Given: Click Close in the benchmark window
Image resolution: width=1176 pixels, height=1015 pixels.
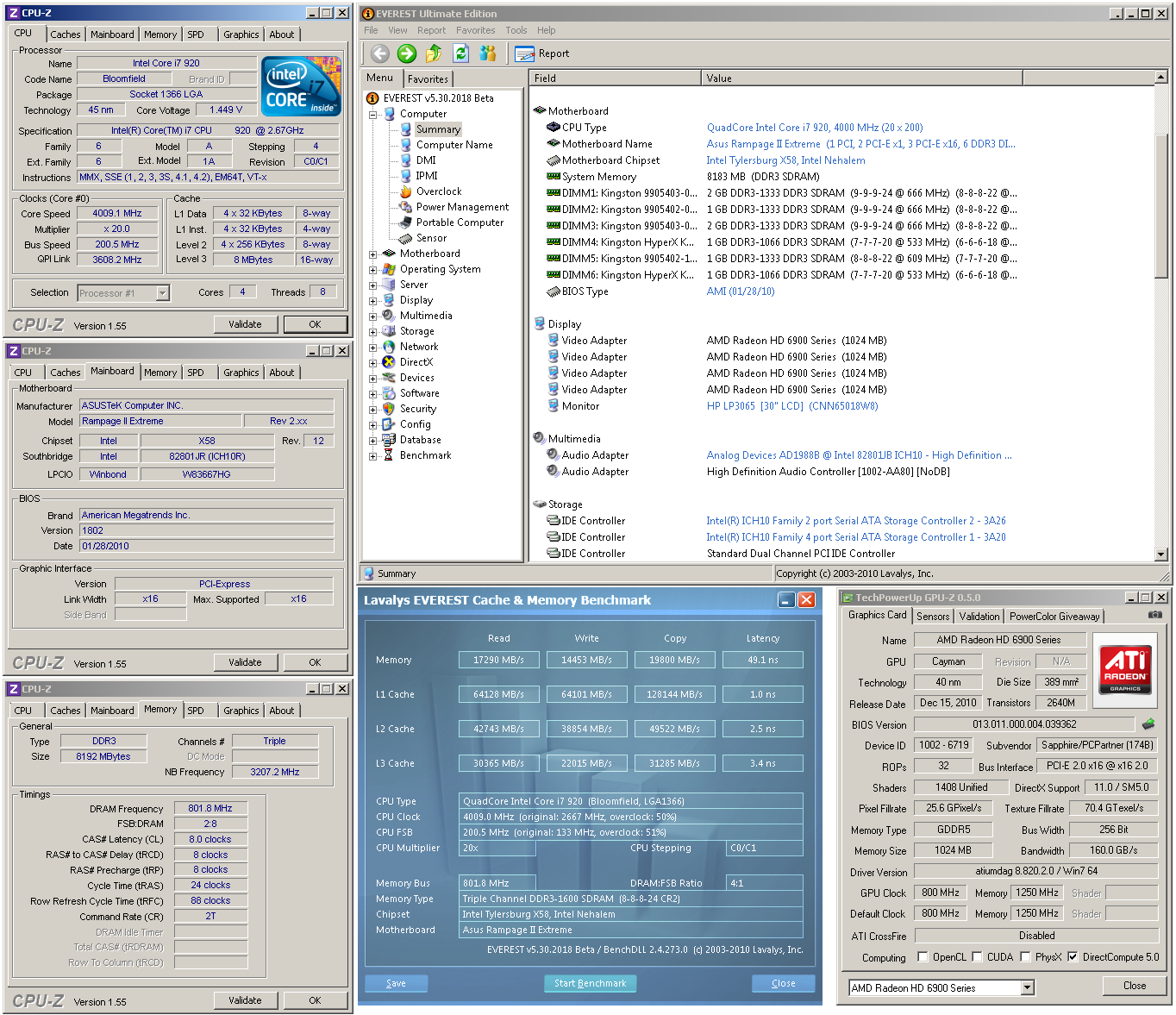Looking at the screenshot, I should pyautogui.click(x=783, y=983).
